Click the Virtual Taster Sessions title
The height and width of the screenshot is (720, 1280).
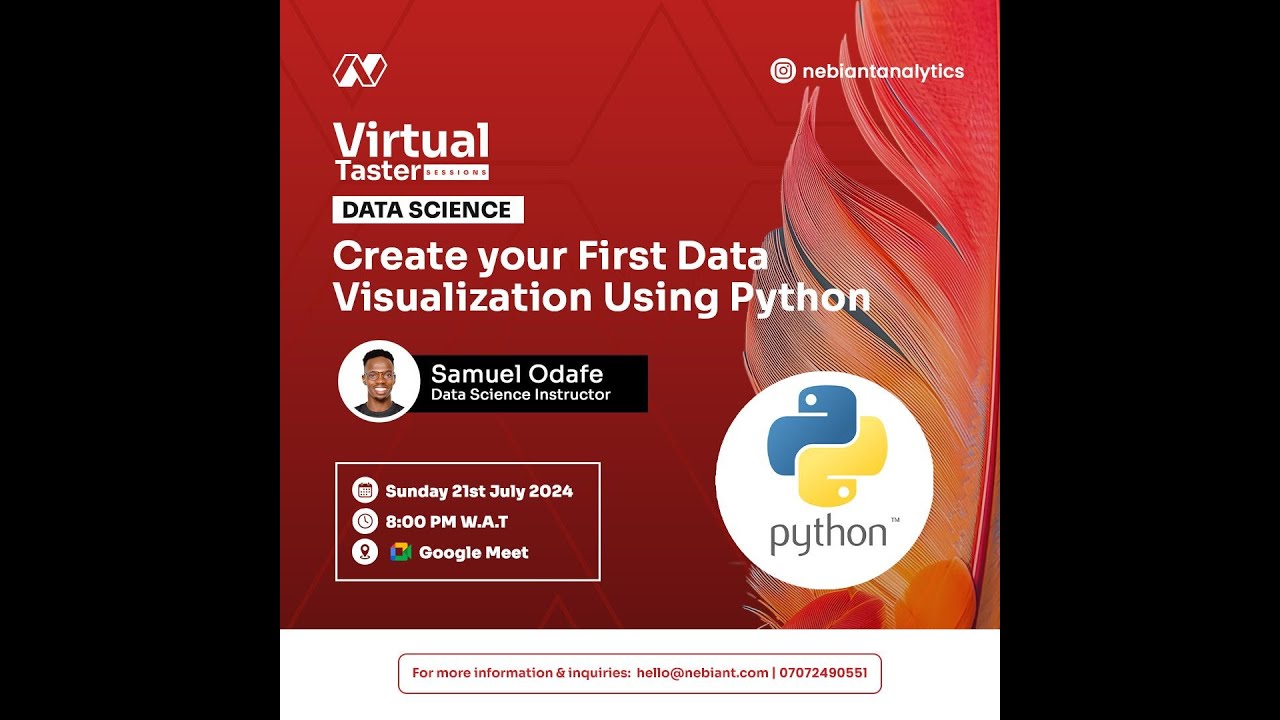pyautogui.click(x=412, y=152)
